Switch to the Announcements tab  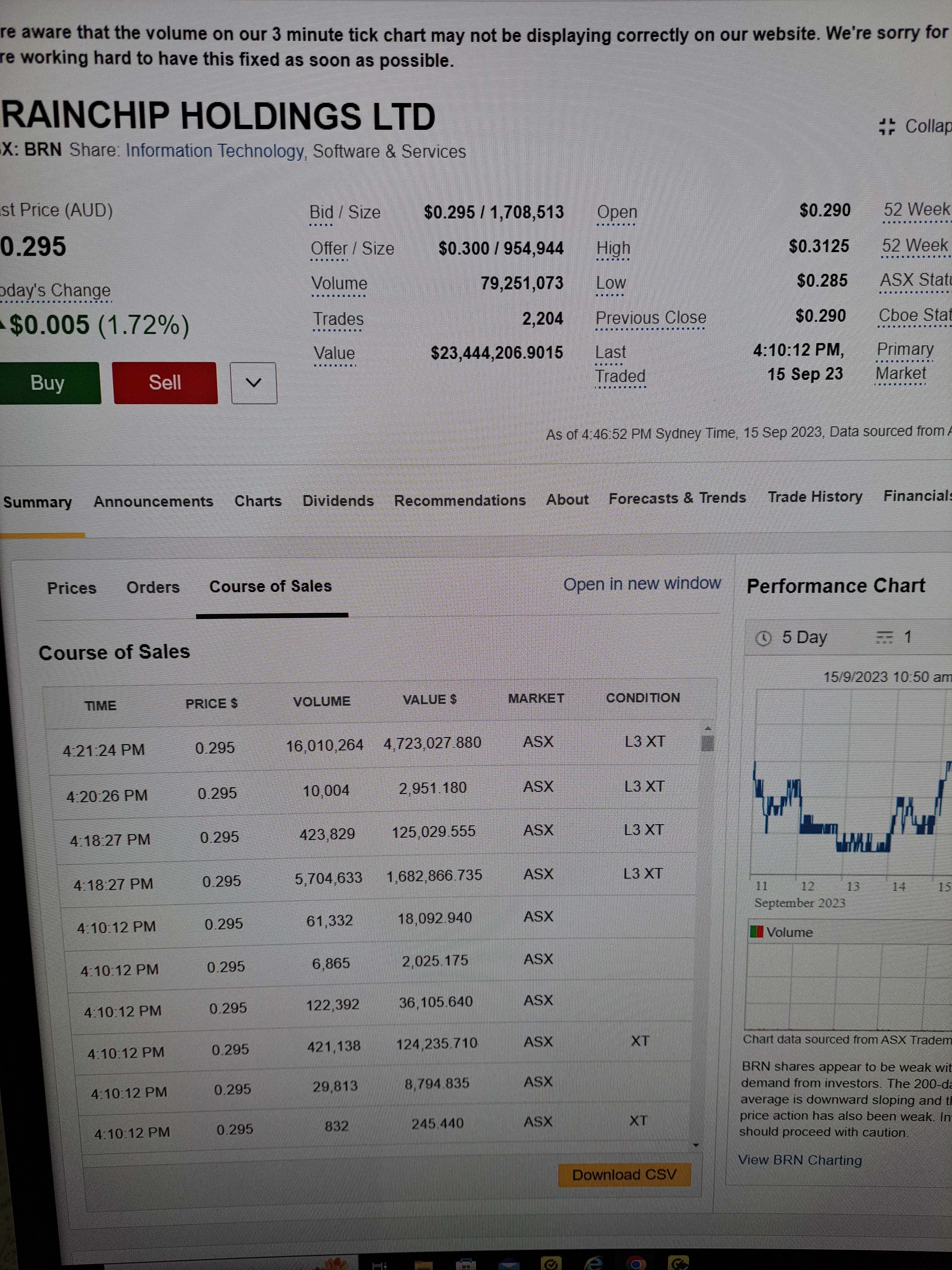[153, 502]
